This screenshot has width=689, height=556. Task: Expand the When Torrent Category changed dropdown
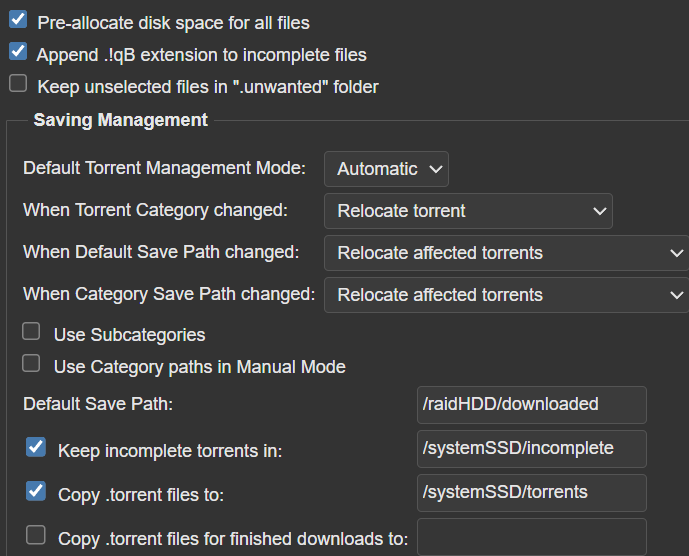[x=468, y=211]
